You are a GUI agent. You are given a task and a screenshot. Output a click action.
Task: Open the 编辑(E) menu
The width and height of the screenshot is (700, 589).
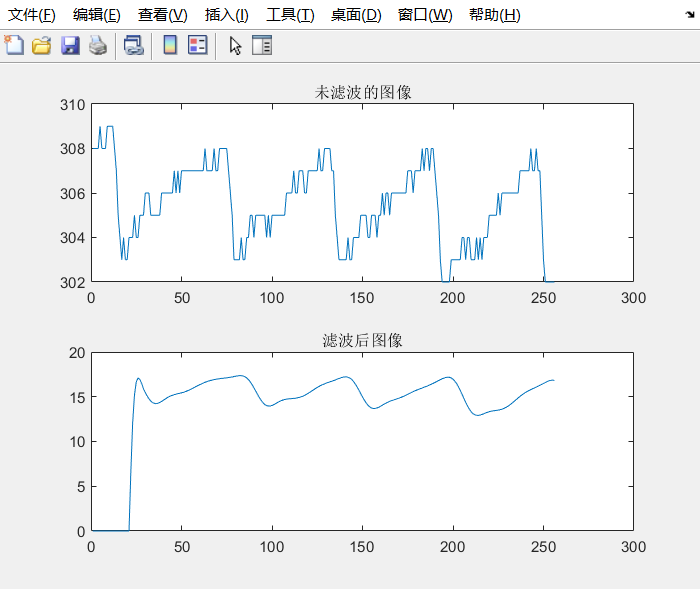tap(96, 15)
